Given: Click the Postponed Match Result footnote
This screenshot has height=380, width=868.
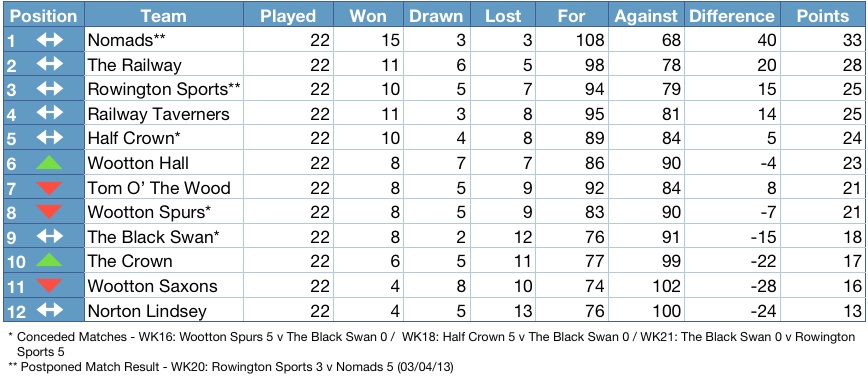Looking at the screenshot, I should 231,367.
